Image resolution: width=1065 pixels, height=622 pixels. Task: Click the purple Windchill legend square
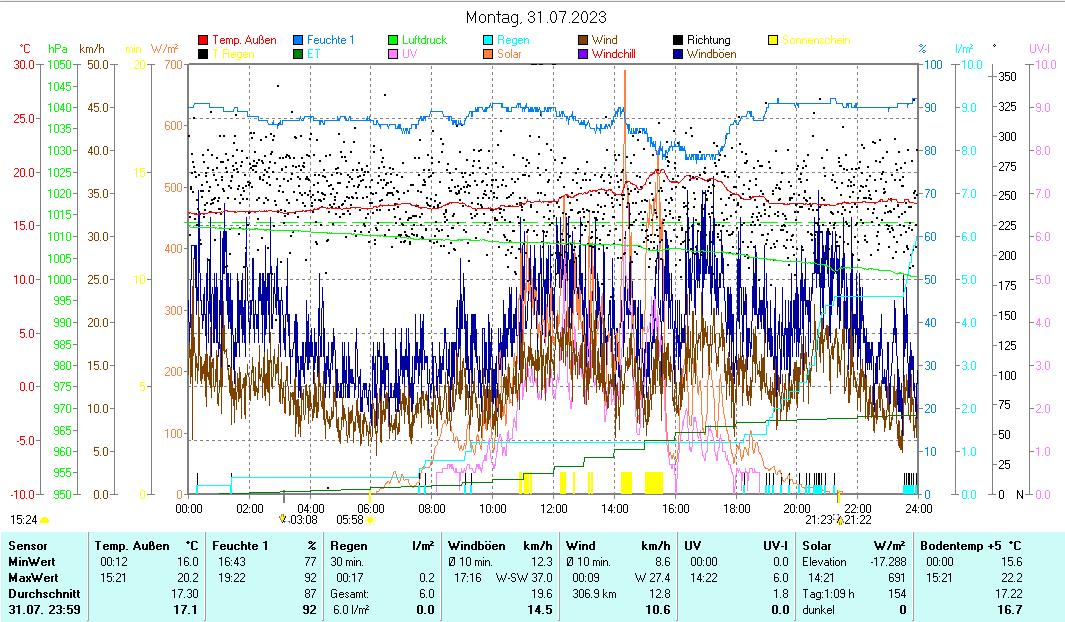pos(584,54)
